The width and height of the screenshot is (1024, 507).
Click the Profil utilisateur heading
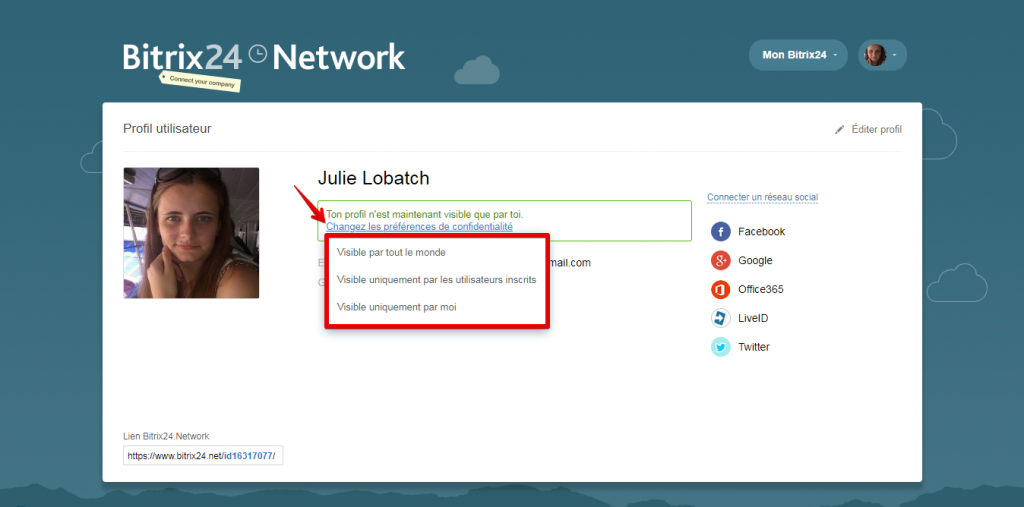167,129
